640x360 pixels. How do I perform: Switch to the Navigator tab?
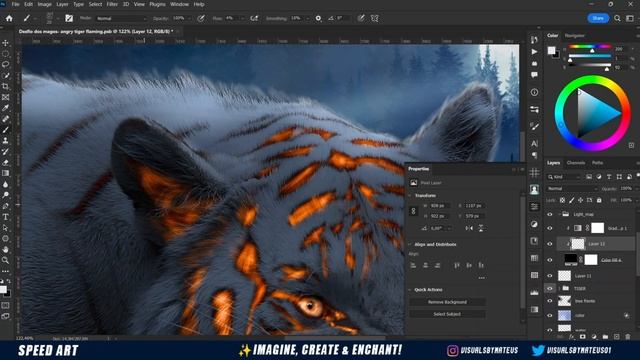(x=574, y=36)
